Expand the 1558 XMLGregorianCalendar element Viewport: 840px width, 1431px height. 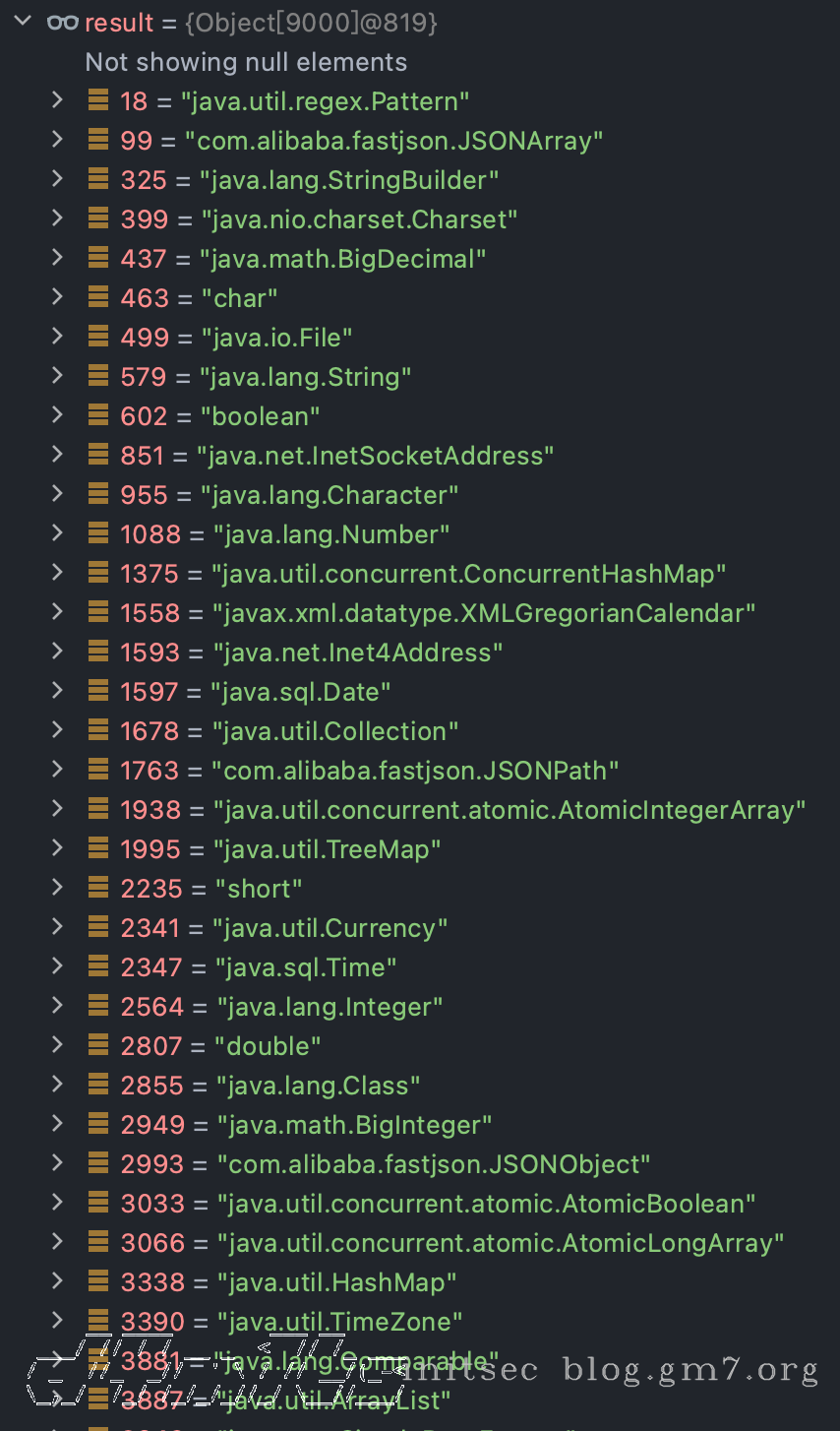57,611
